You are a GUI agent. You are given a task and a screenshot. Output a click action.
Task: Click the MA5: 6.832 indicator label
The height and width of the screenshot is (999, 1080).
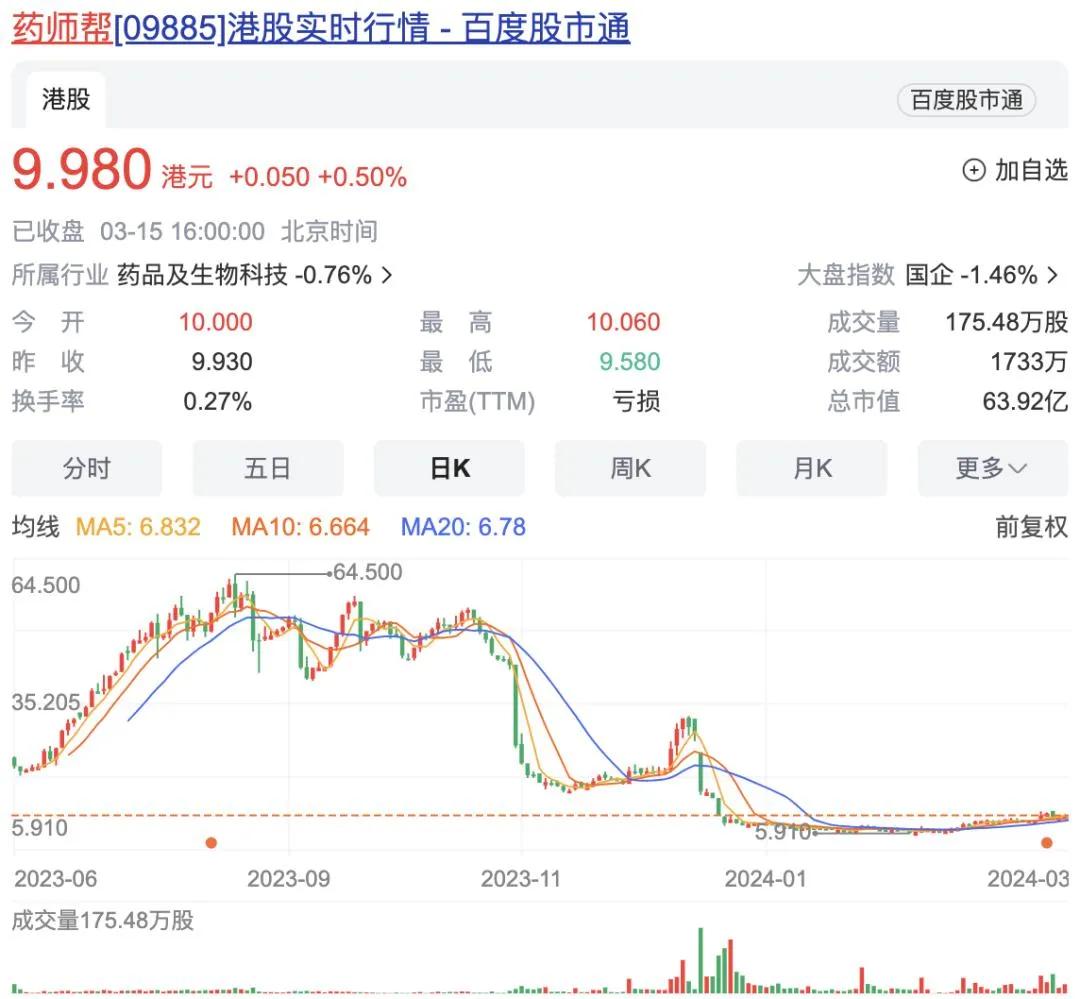(x=138, y=527)
